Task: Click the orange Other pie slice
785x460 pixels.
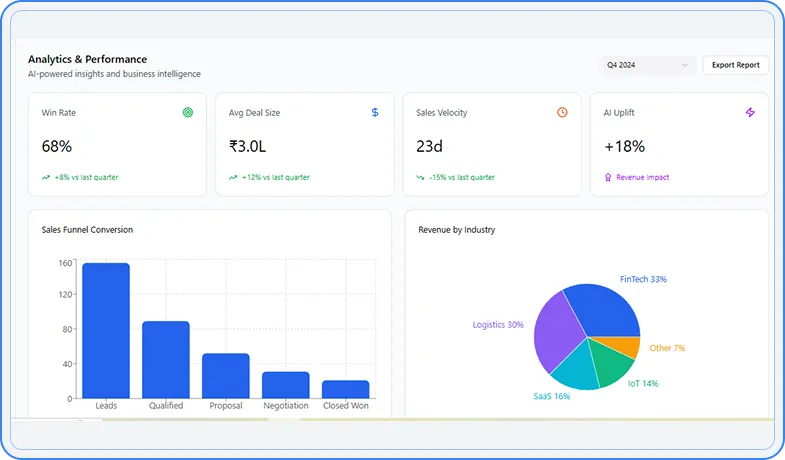Action: [x=627, y=346]
